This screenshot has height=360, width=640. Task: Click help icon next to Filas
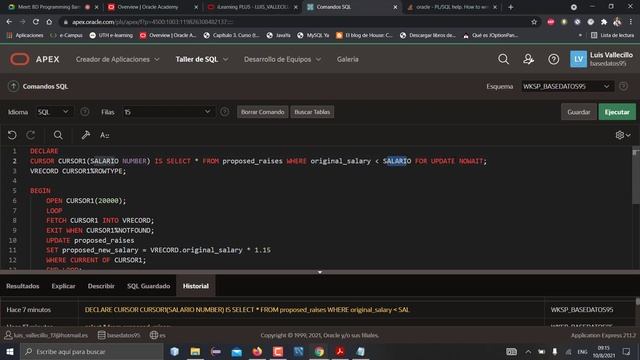pyautogui.click(x=224, y=112)
